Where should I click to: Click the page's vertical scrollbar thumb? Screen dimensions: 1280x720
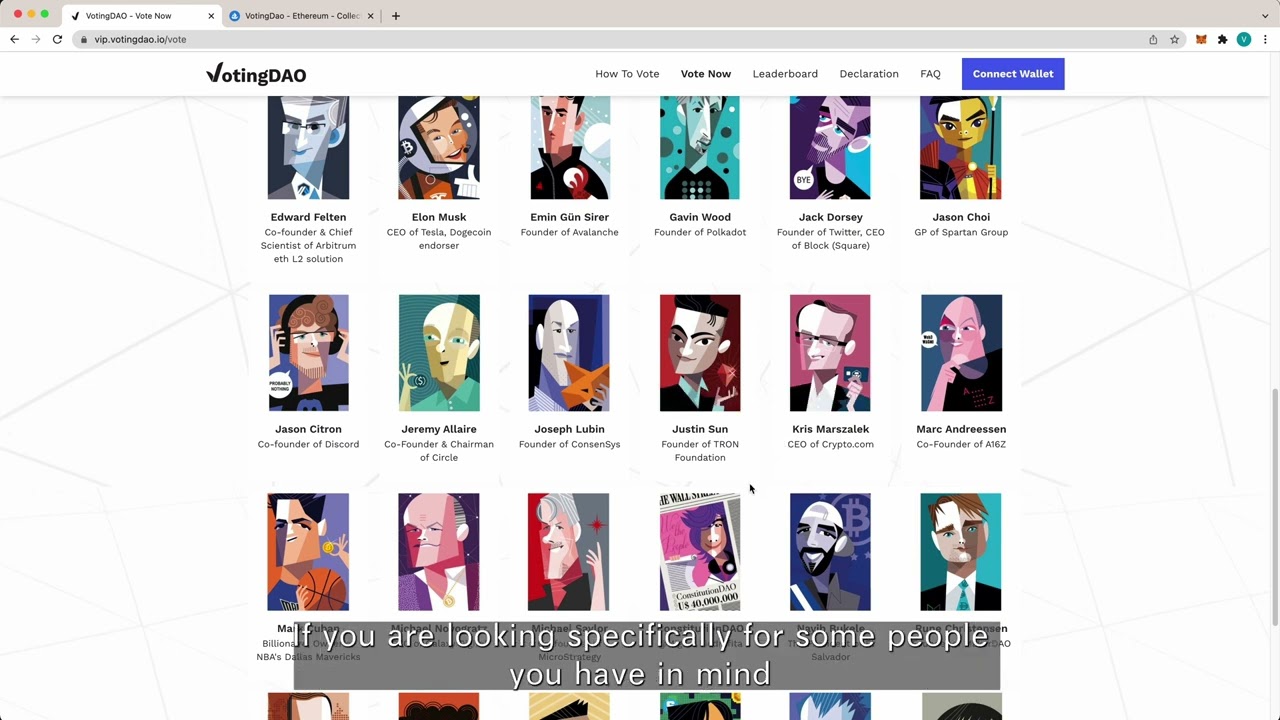click(1274, 508)
